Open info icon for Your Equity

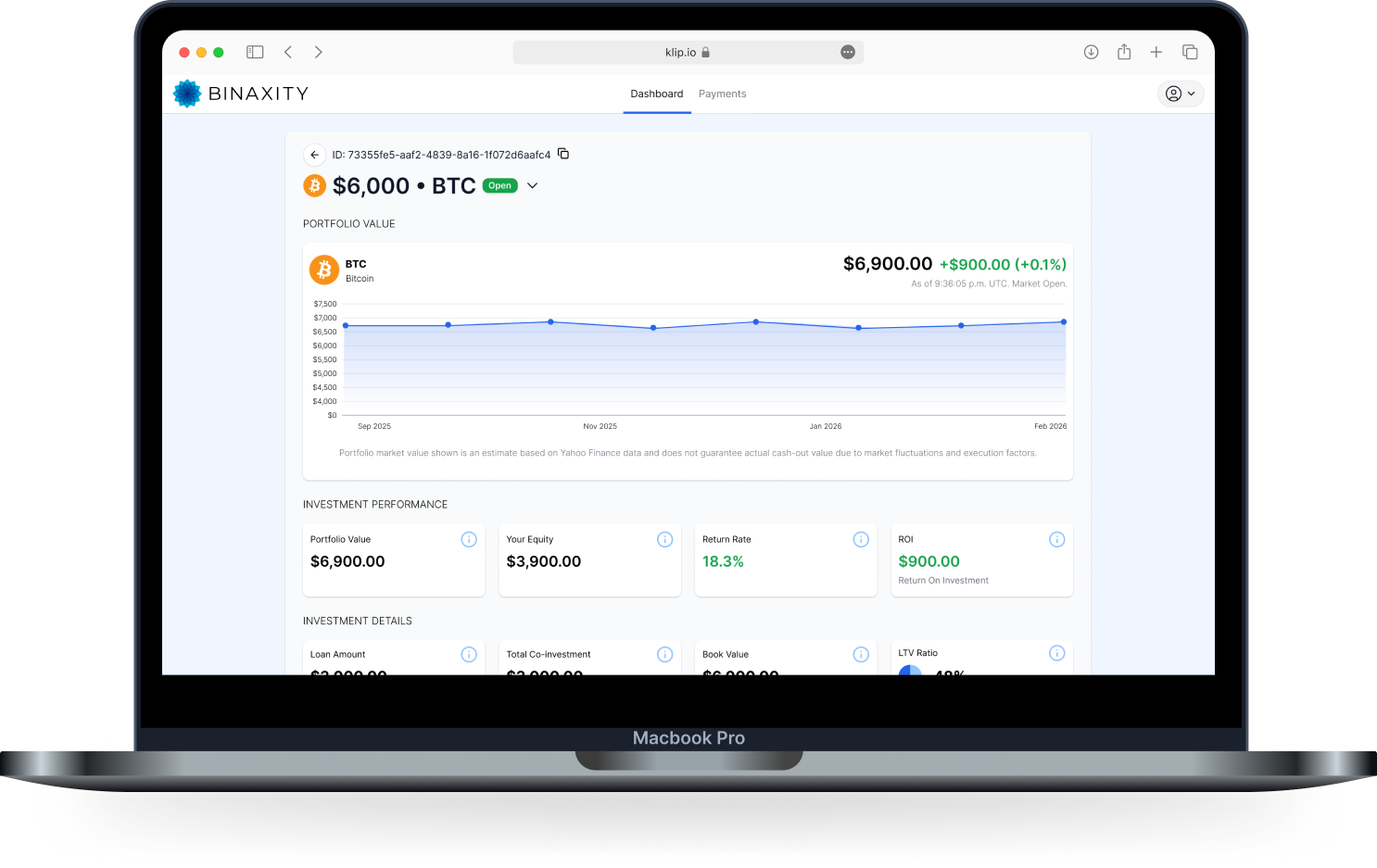click(664, 539)
